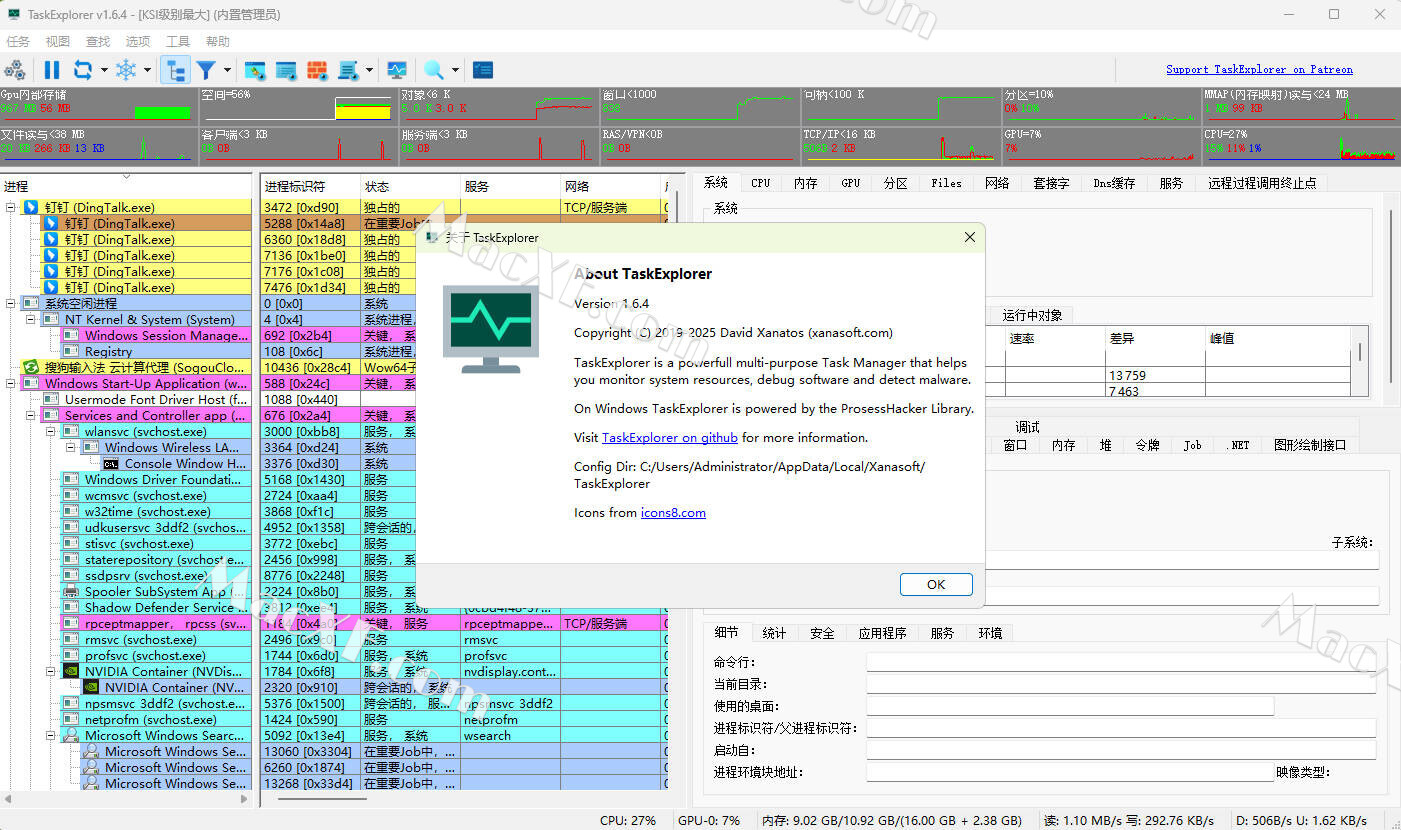Click the wsearch service cell
The image size is (1401, 830).
[x=510, y=736]
